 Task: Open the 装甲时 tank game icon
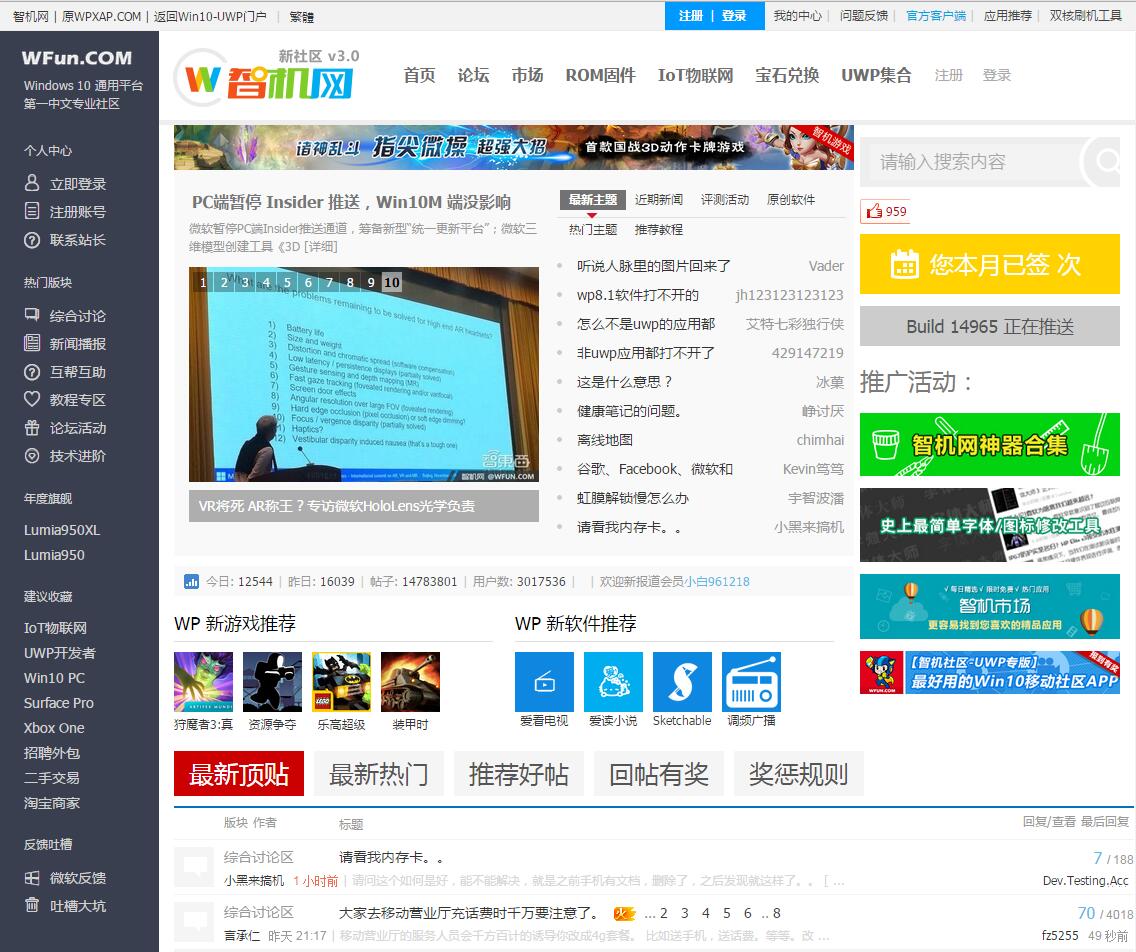tap(410, 682)
